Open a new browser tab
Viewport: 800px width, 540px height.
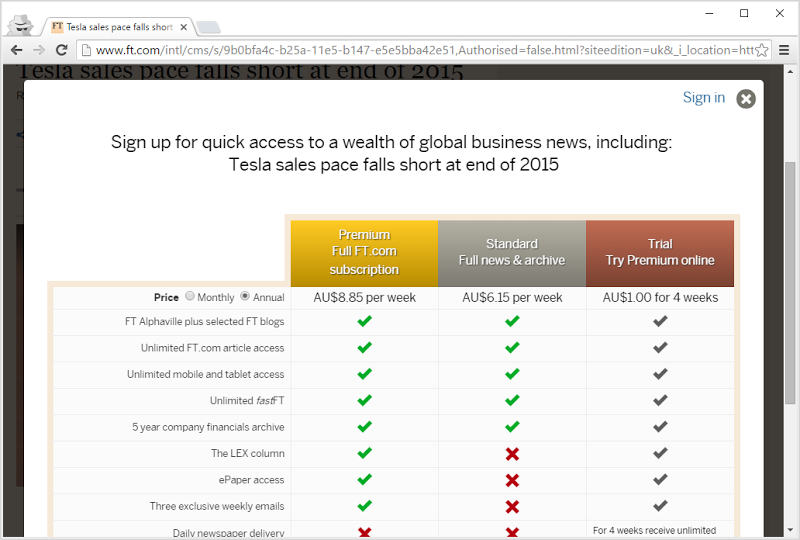[x=208, y=27]
